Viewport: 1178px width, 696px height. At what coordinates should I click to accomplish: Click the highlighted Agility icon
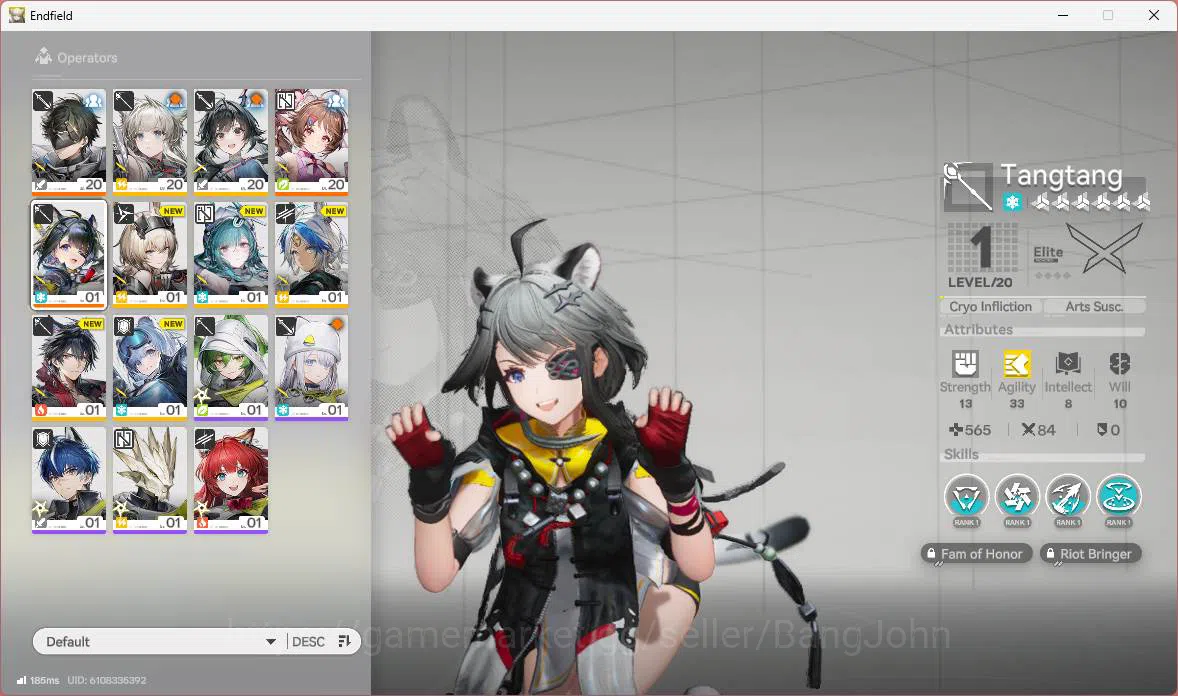pos(1016,364)
